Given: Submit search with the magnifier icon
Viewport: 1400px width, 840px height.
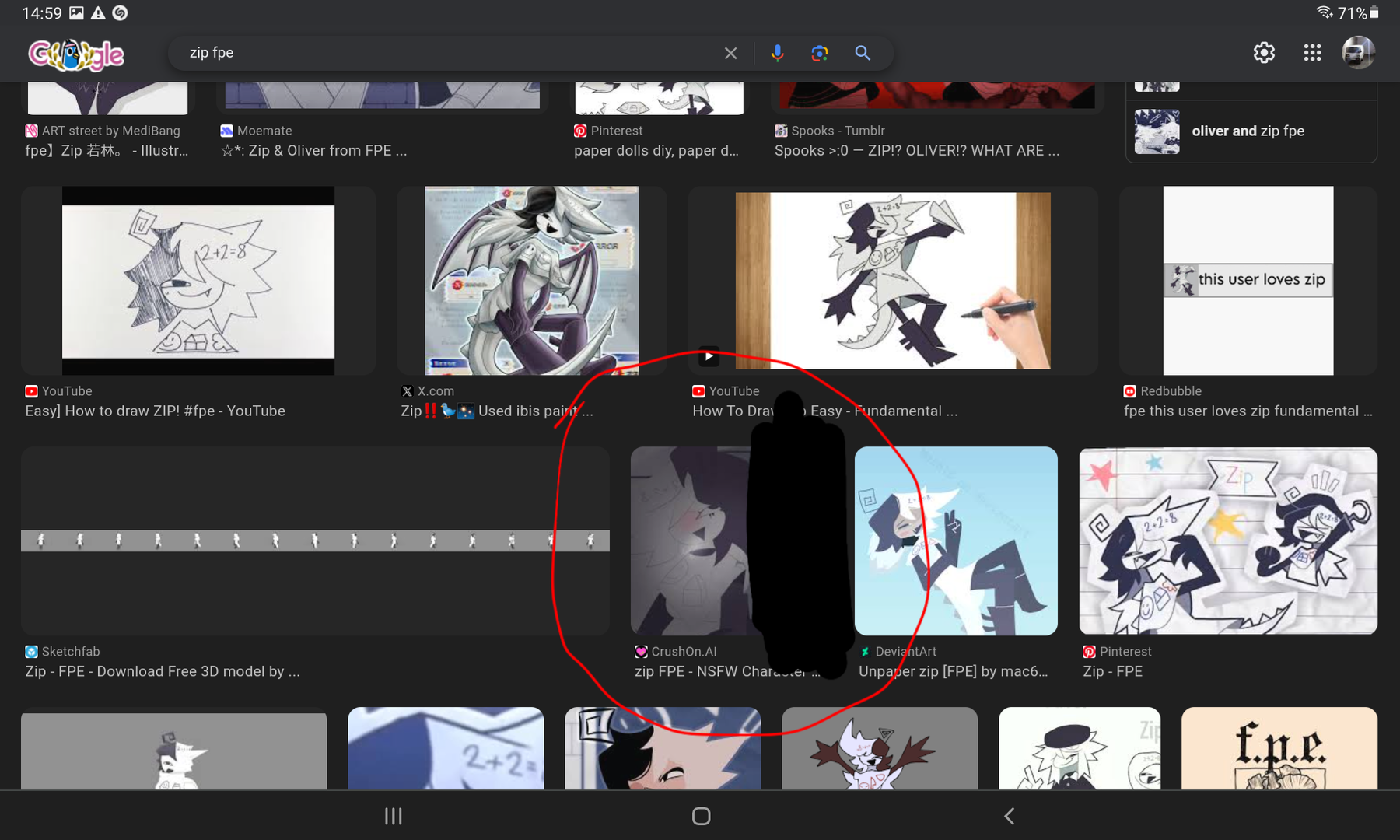Looking at the screenshot, I should tap(862, 53).
